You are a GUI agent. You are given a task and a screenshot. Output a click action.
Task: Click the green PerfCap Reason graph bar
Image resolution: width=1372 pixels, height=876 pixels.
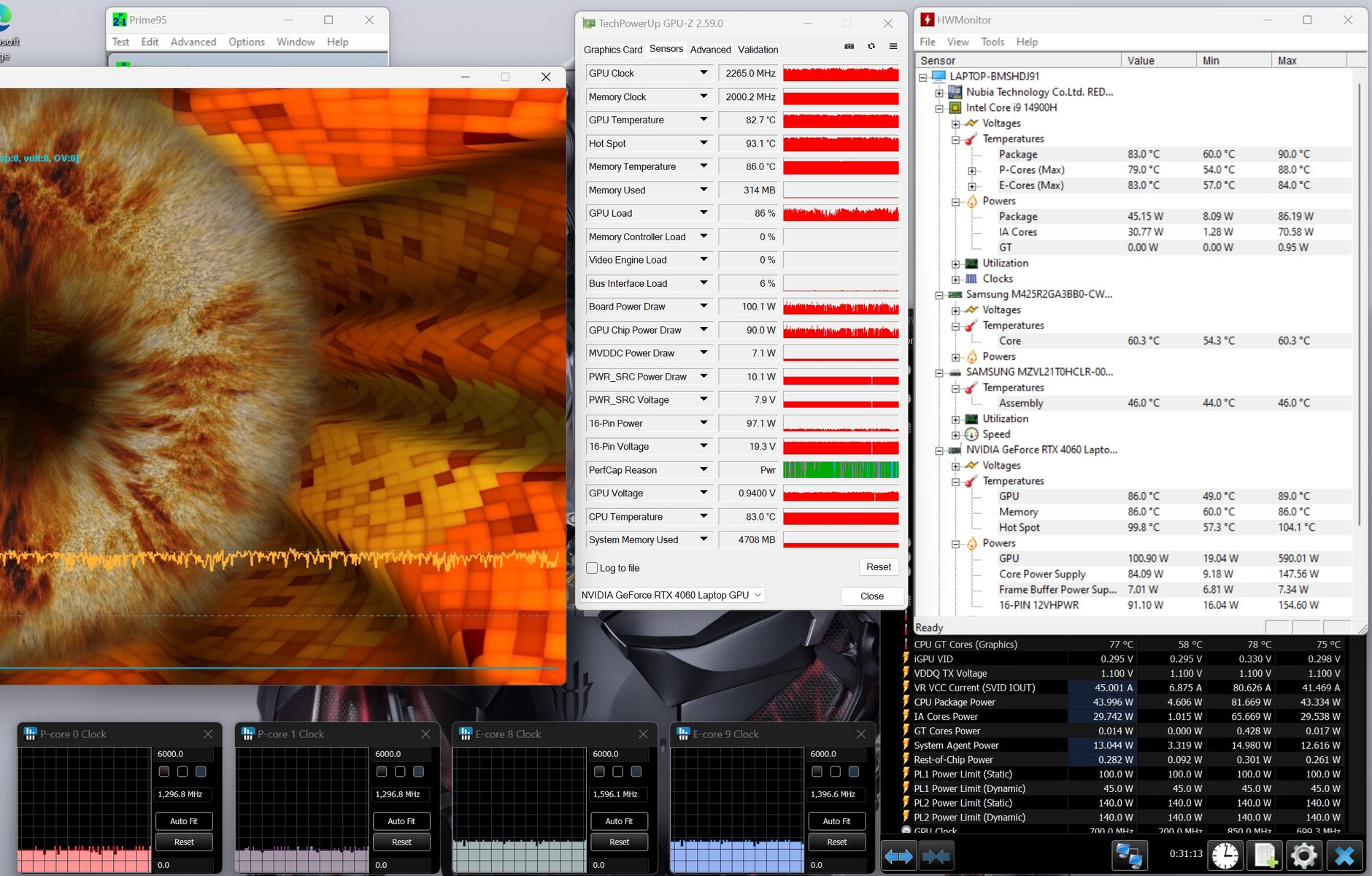pyautogui.click(x=841, y=470)
